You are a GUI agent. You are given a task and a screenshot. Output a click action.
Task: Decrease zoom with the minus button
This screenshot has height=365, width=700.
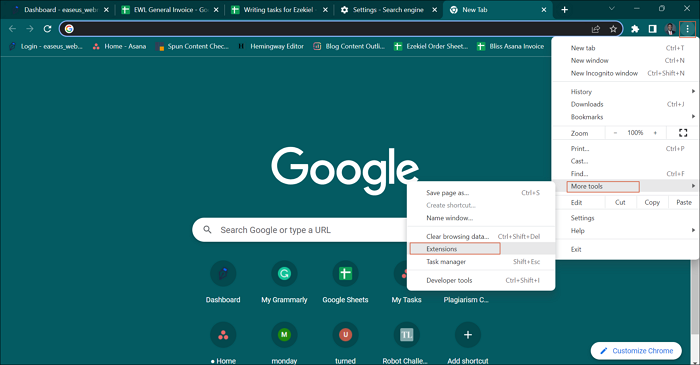click(x=615, y=133)
